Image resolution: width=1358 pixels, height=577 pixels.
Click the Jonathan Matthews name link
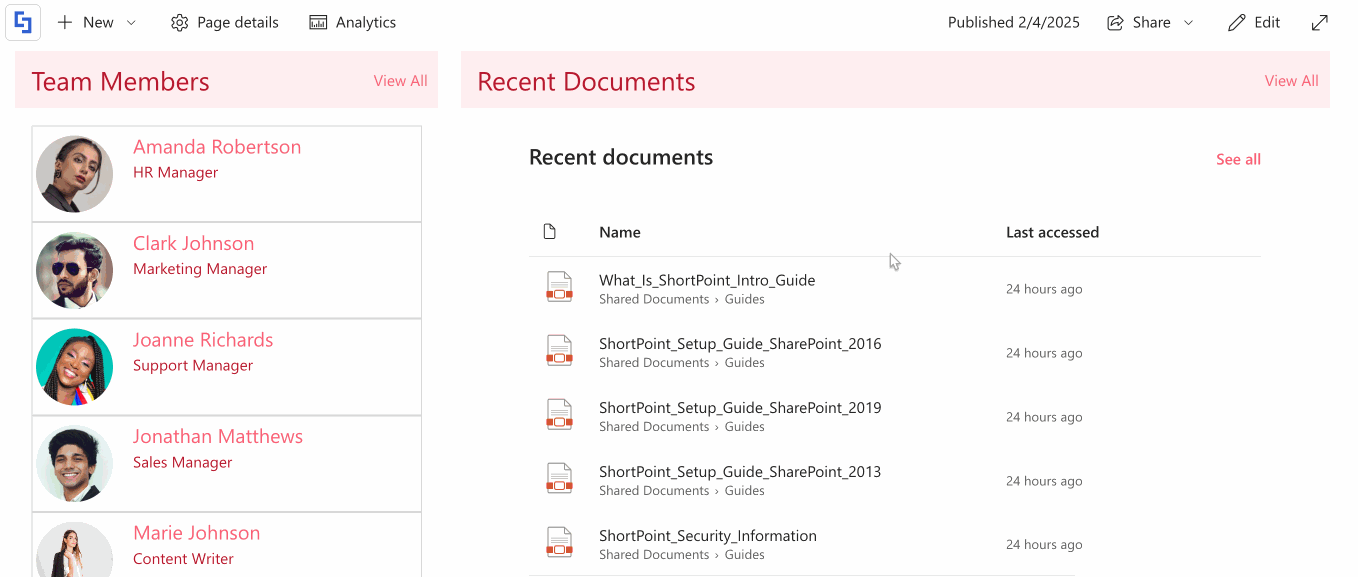(218, 437)
